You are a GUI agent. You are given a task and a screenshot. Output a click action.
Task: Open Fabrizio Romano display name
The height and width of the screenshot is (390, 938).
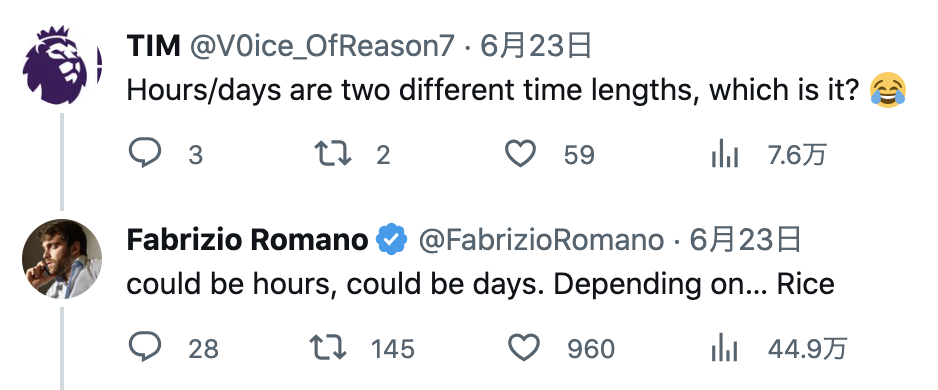click(248, 240)
